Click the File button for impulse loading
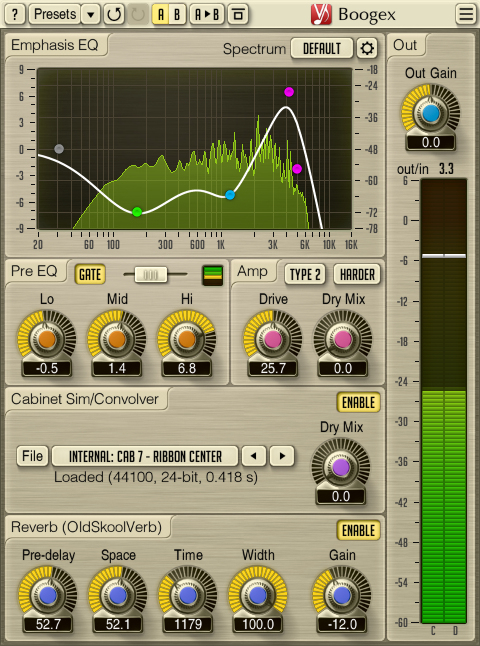Viewport: 480px width, 646px height. (33, 456)
